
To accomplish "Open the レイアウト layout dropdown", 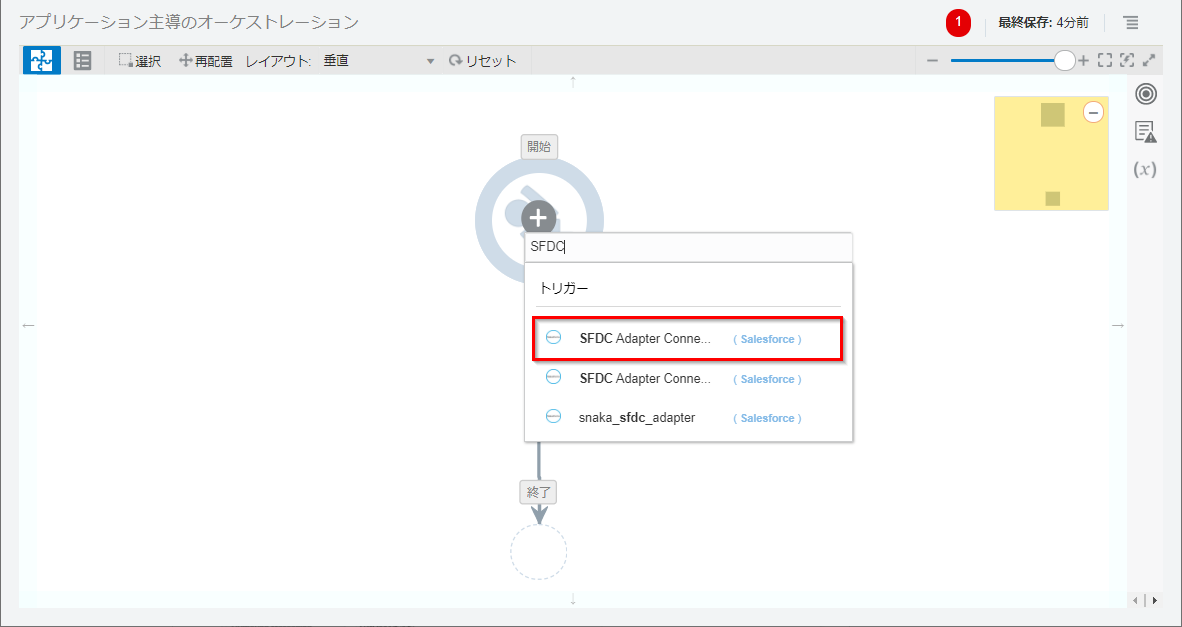I will coord(378,61).
